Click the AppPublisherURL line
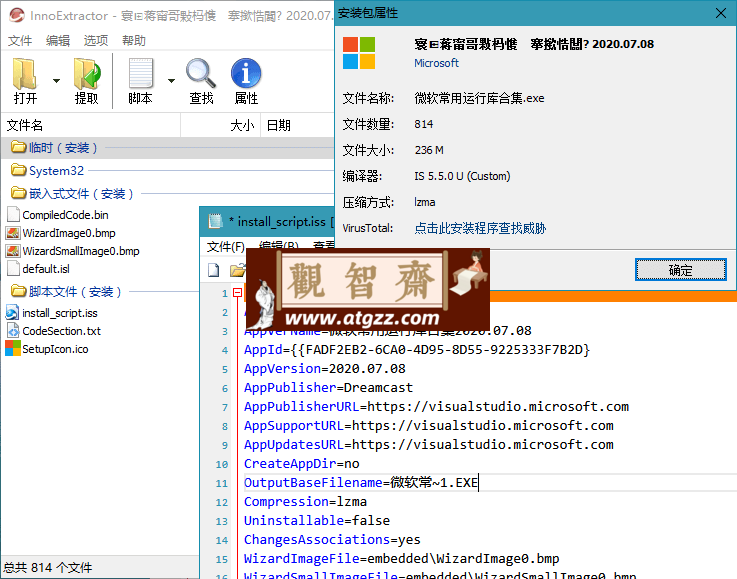Image resolution: width=737 pixels, height=579 pixels. click(436, 407)
